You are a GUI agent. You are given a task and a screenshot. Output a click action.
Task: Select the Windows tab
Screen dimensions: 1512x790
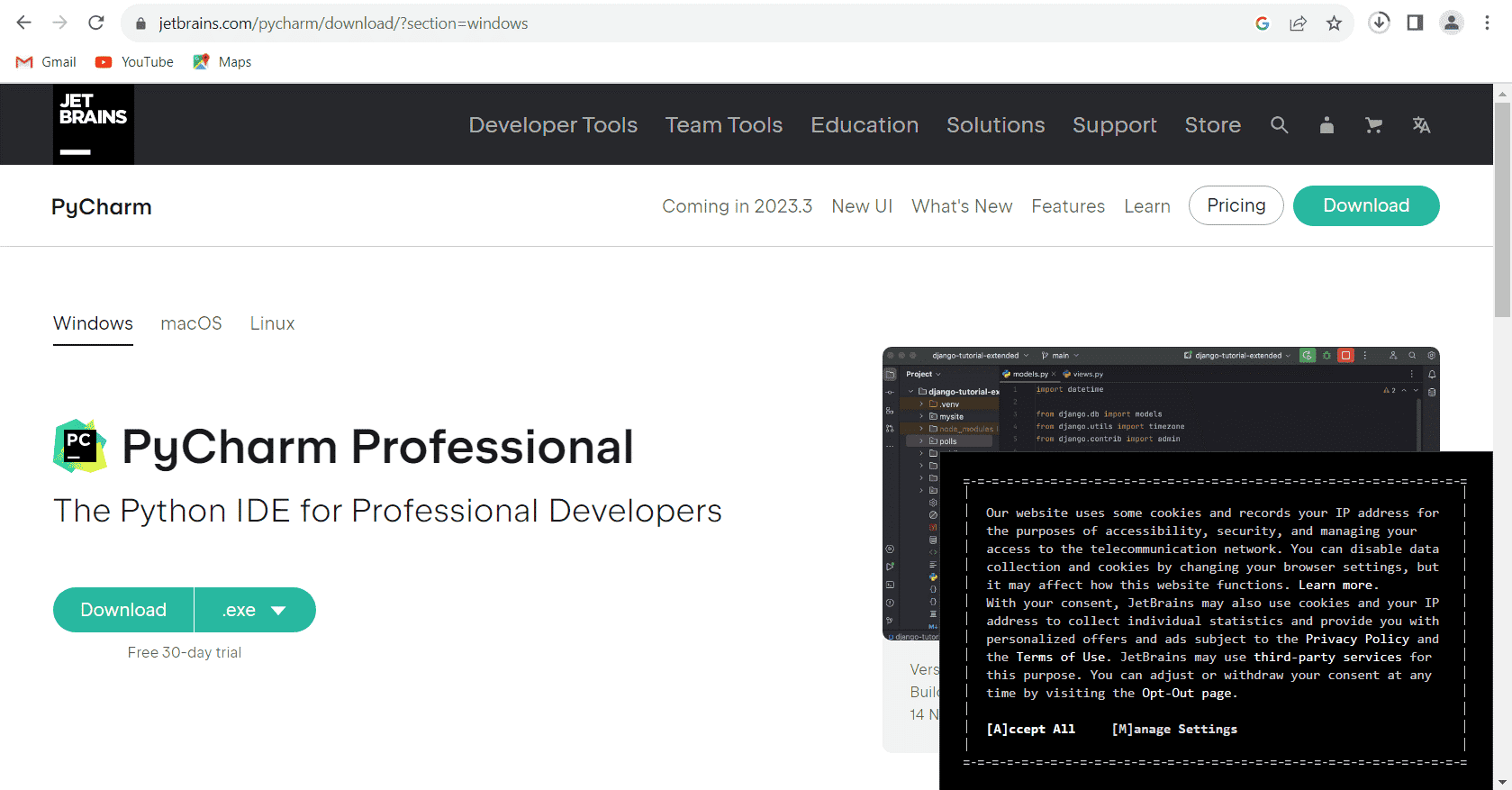pos(93,323)
